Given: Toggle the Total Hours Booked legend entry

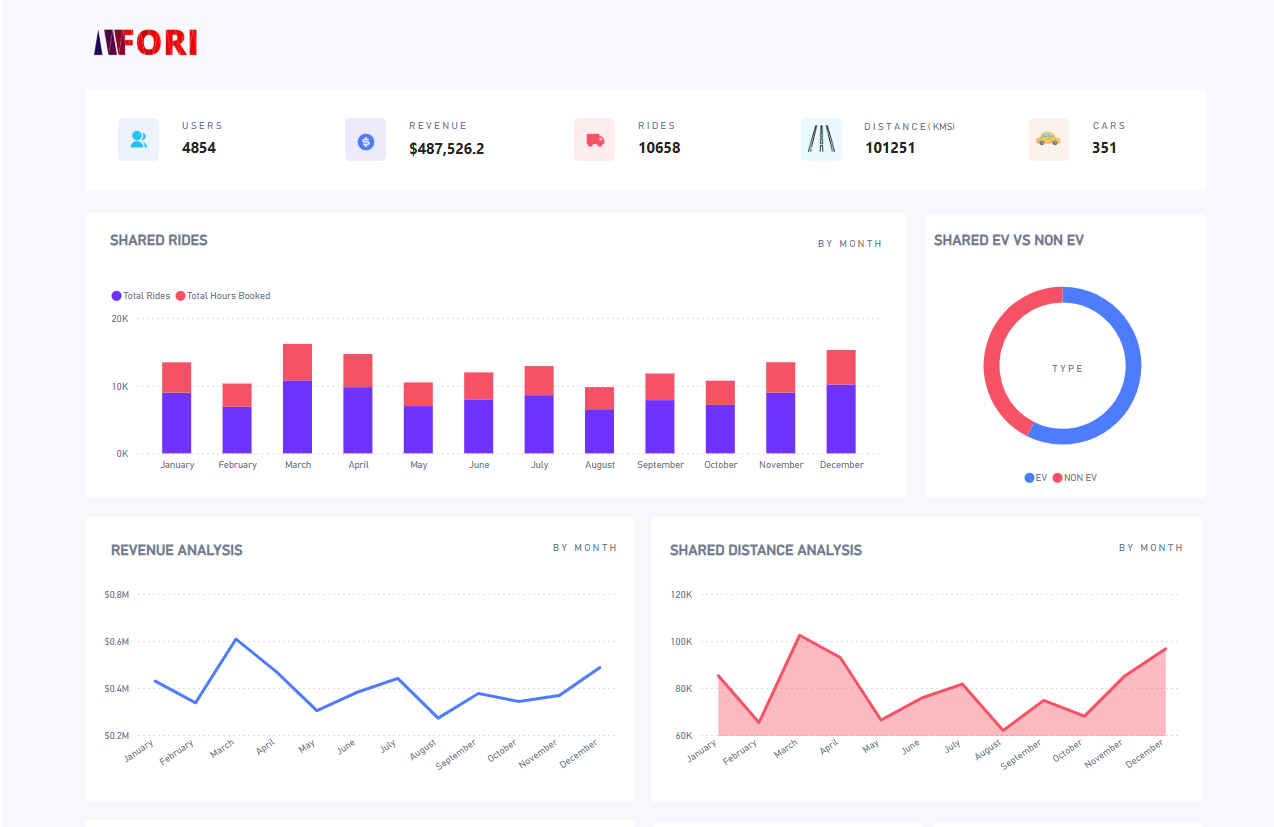Looking at the screenshot, I should coord(221,295).
